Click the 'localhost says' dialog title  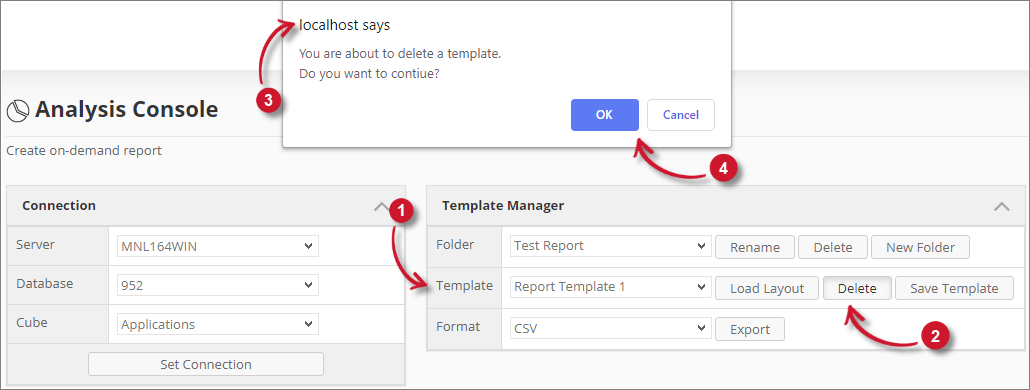point(344,25)
